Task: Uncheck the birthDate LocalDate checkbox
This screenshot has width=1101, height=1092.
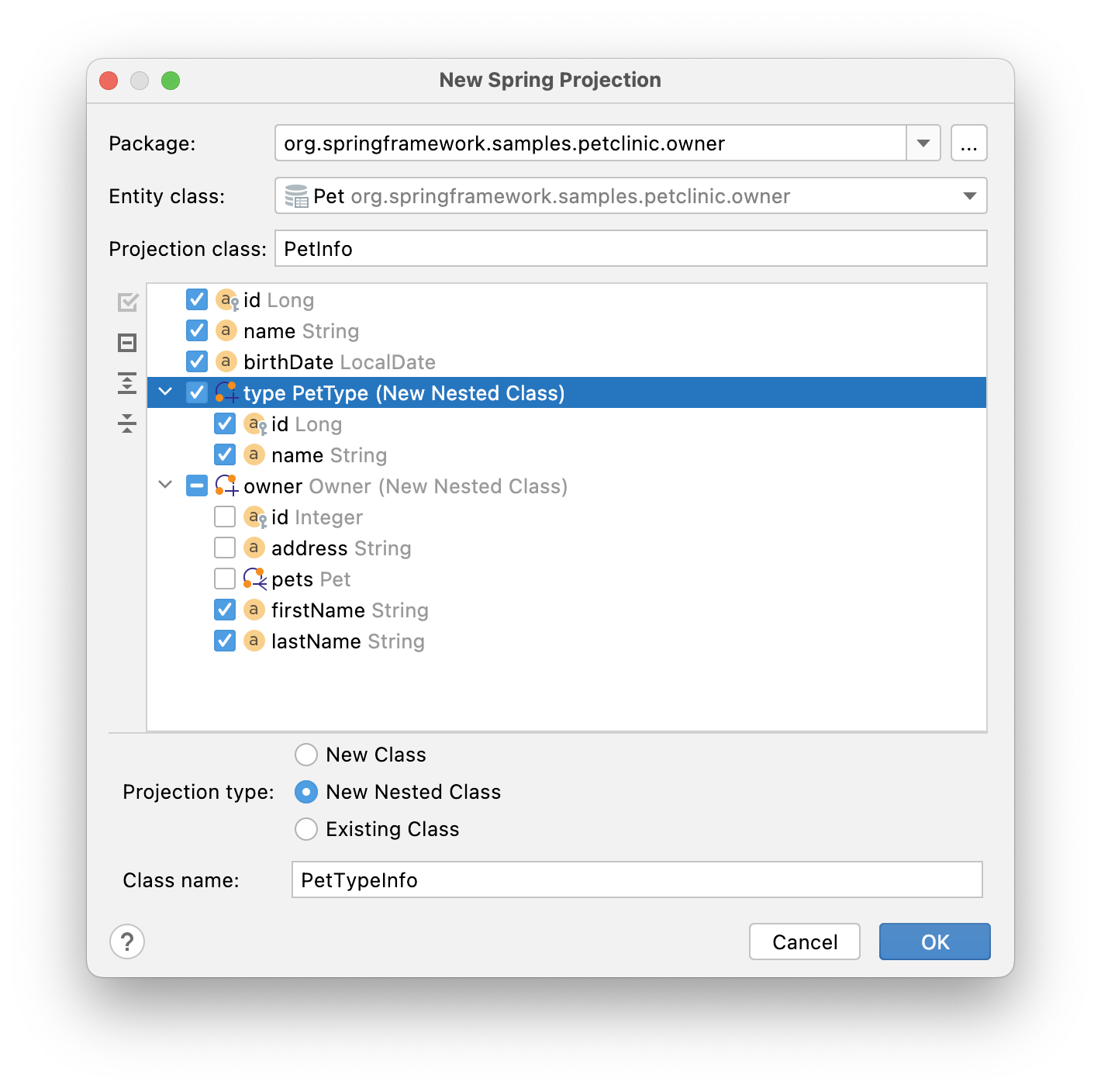Action: point(197,362)
